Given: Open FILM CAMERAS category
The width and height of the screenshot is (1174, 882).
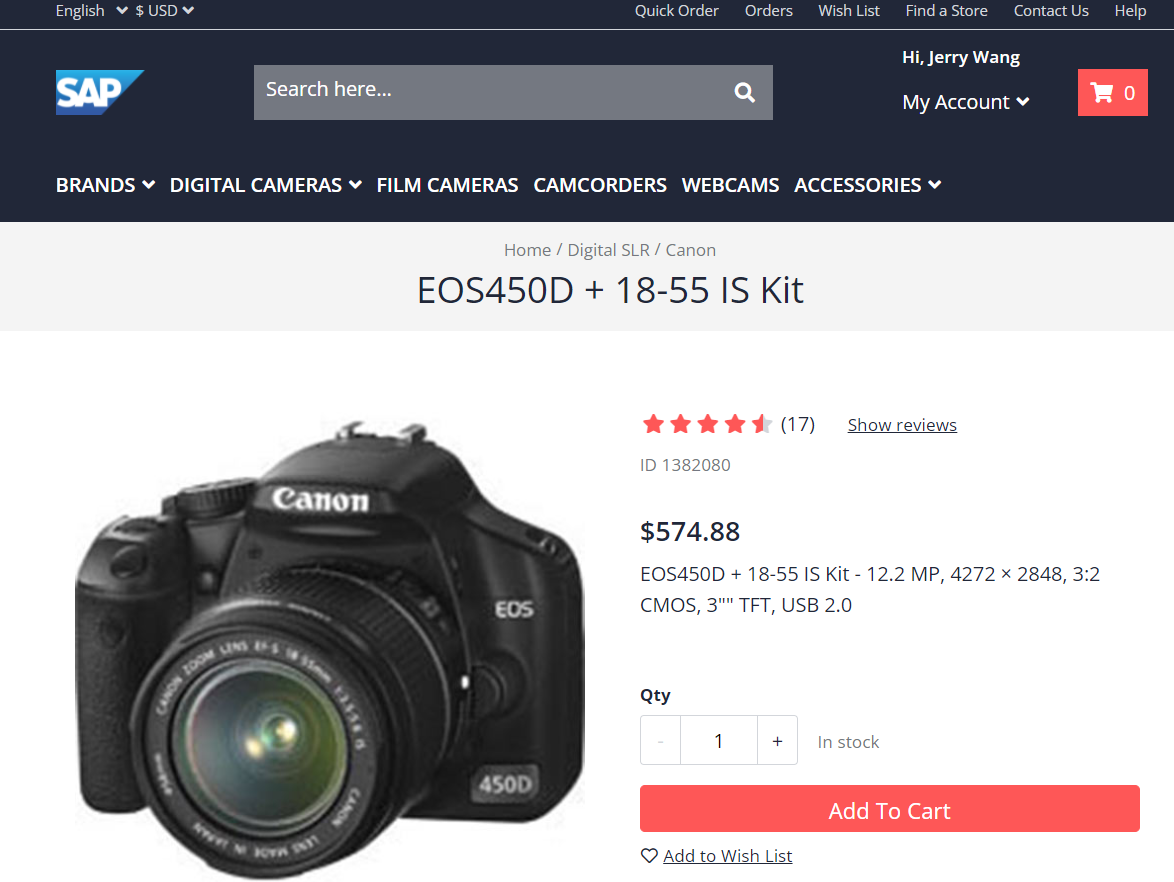Looking at the screenshot, I should (447, 185).
